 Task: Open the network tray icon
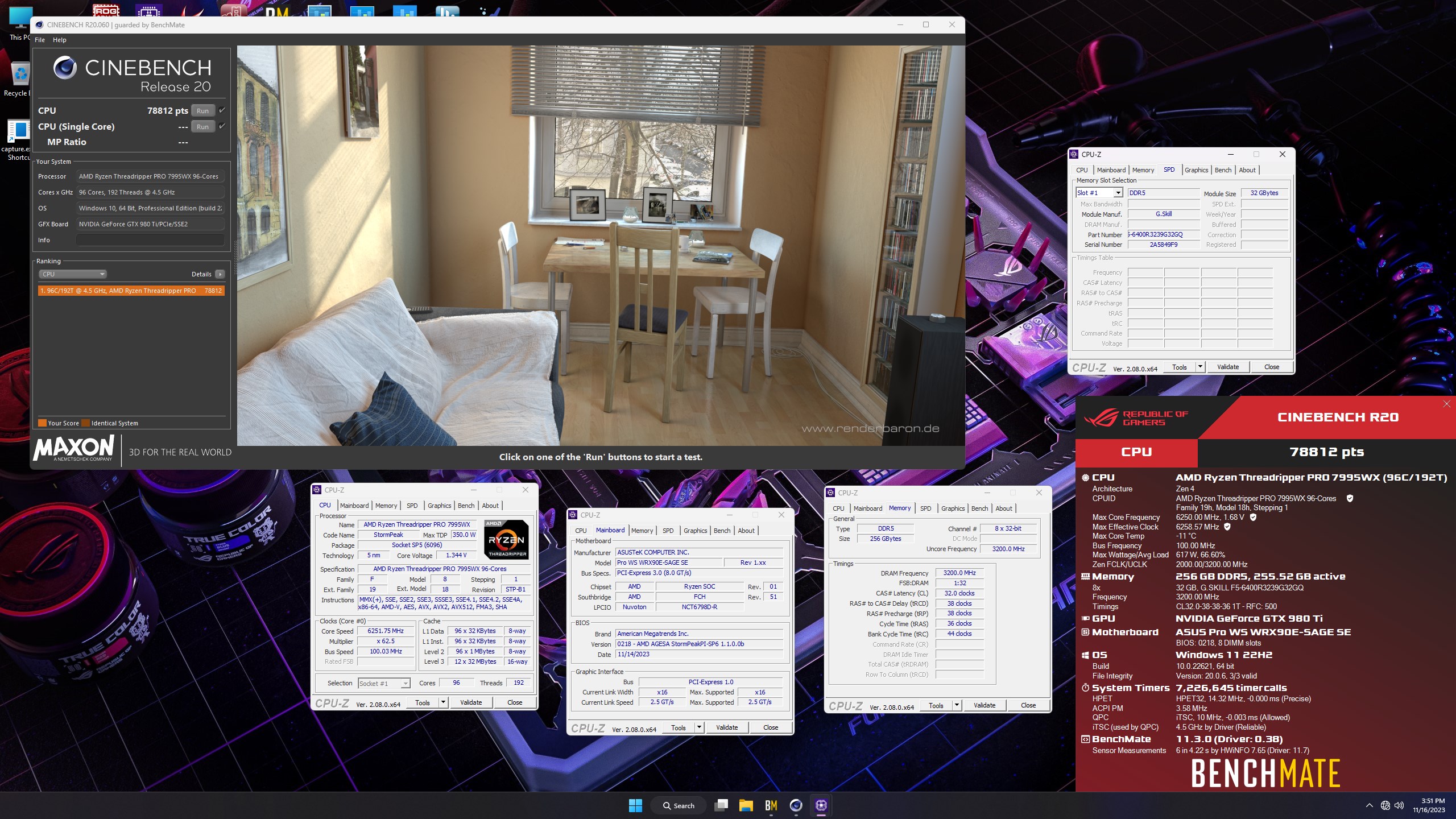pyautogui.click(x=1385, y=805)
